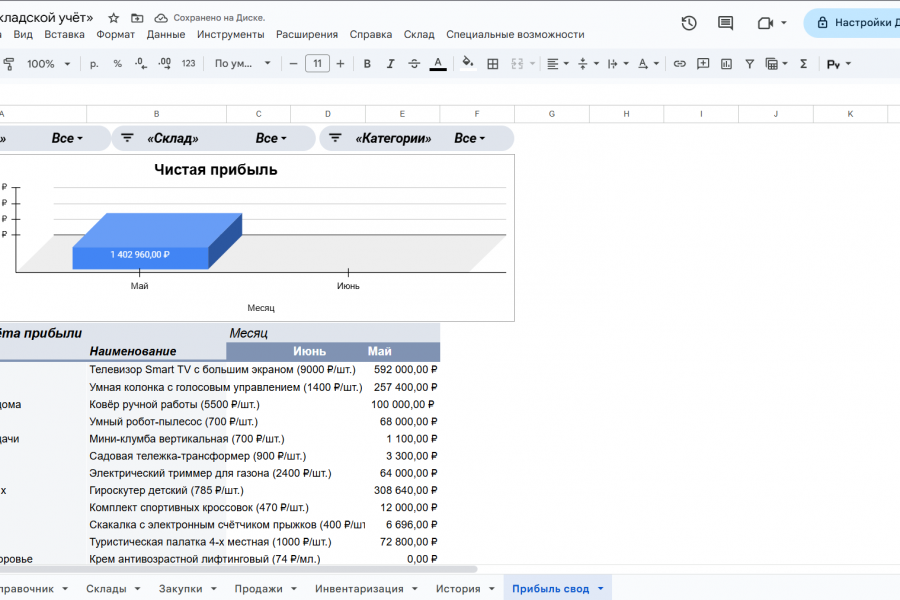Choose the cell fill color

click(x=468, y=63)
